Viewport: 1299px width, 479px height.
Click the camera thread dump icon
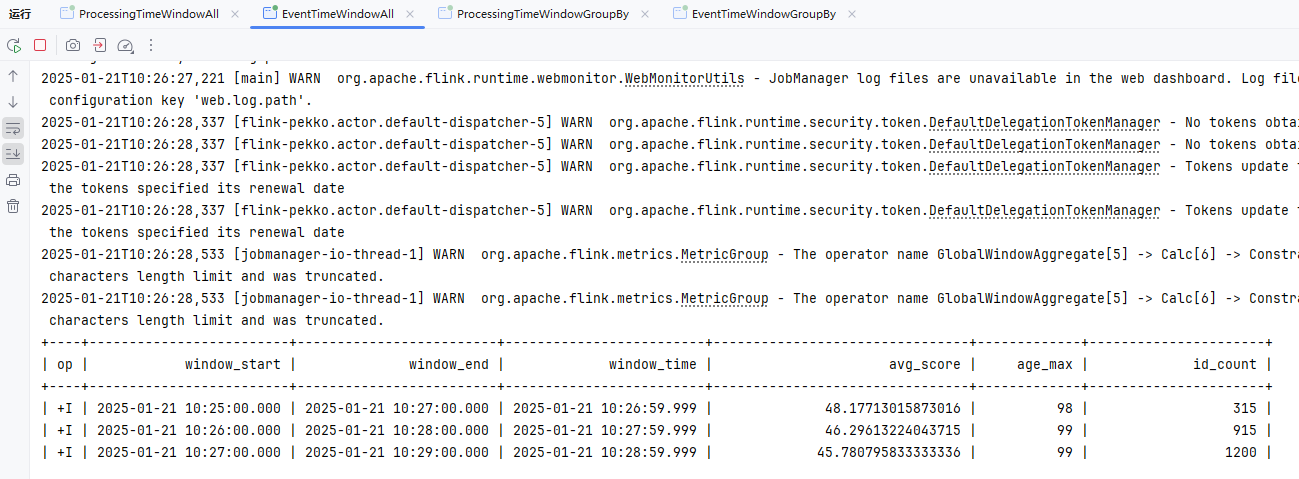point(73,45)
